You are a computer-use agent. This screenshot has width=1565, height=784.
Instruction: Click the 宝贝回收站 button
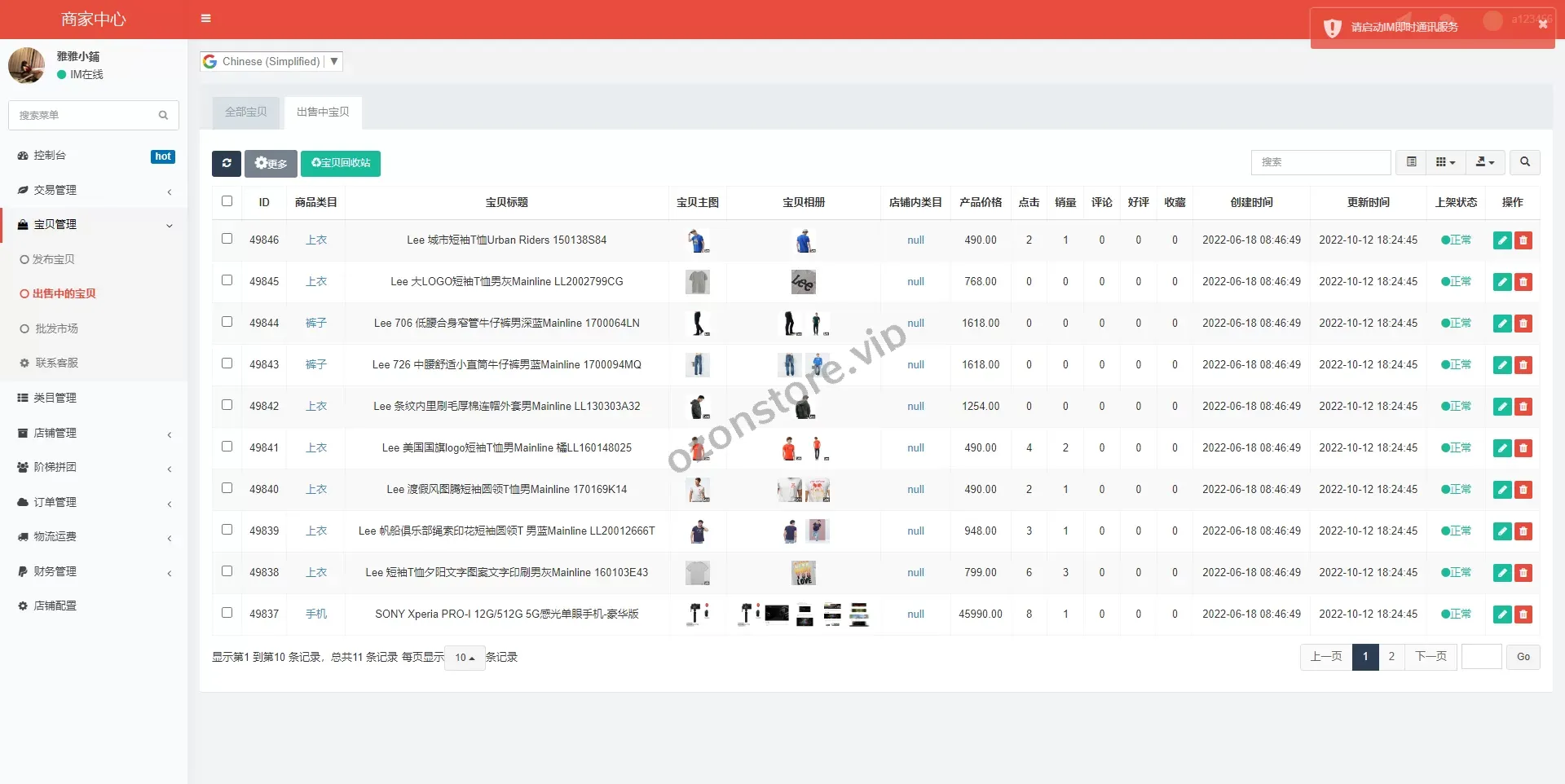pyautogui.click(x=341, y=163)
